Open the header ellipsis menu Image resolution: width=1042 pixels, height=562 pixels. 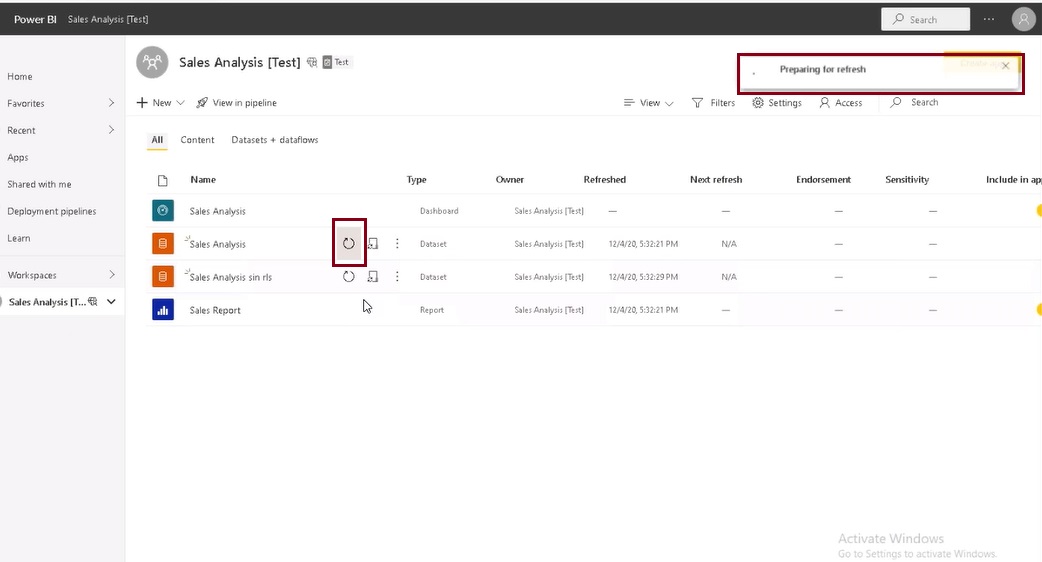click(989, 19)
